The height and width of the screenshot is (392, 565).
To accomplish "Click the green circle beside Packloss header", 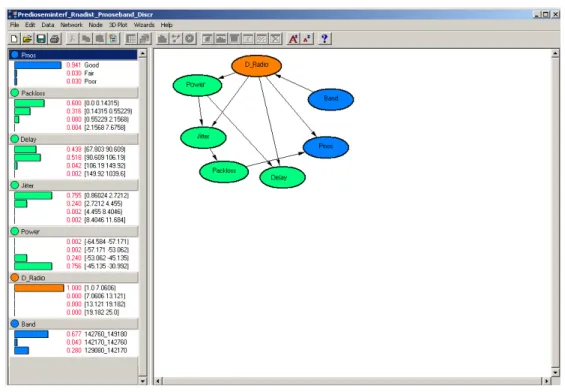I will click(x=15, y=93).
